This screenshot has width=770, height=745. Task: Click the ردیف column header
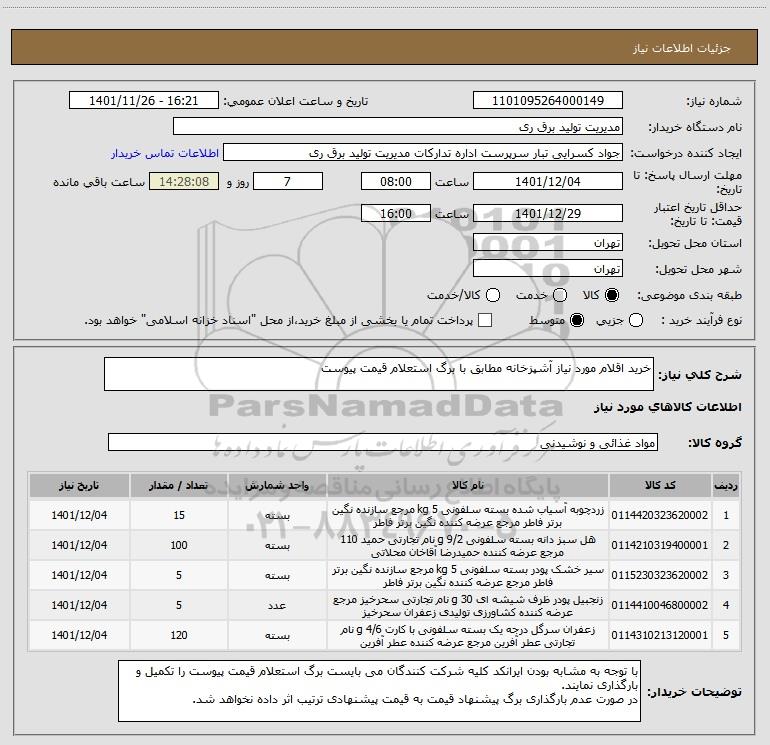click(726, 486)
